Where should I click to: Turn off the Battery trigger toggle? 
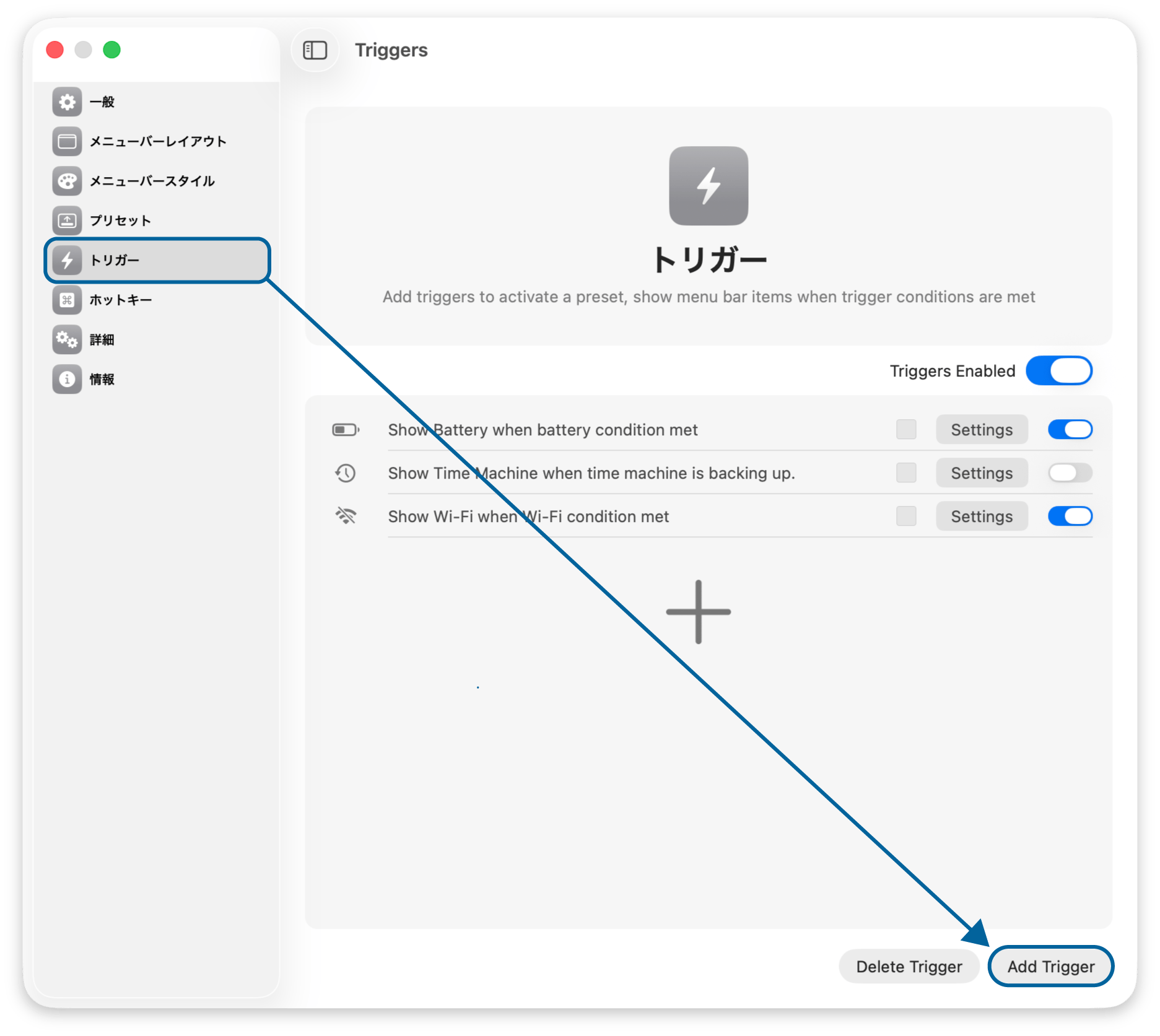[1070, 430]
